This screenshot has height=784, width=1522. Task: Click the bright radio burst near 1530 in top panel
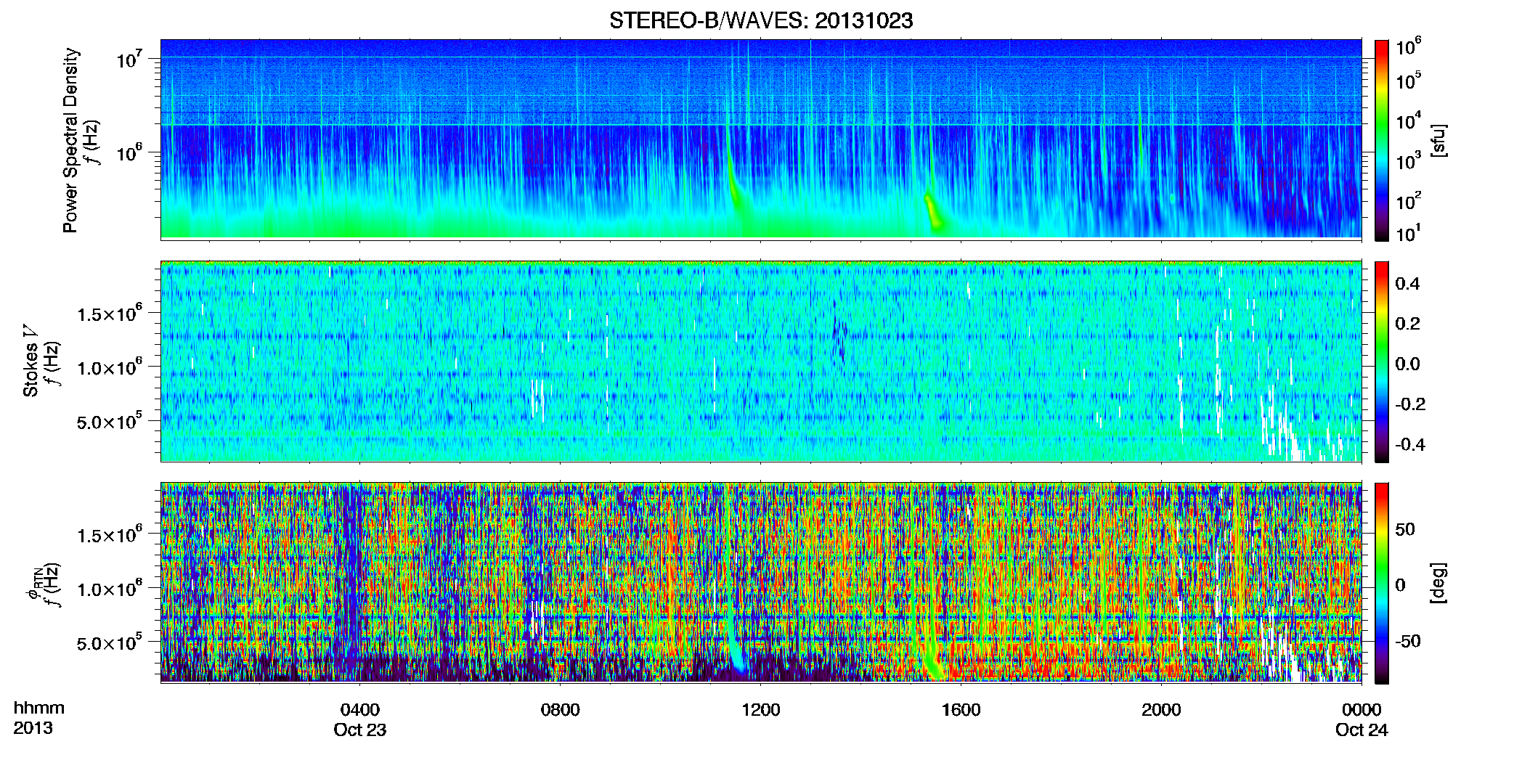click(933, 213)
